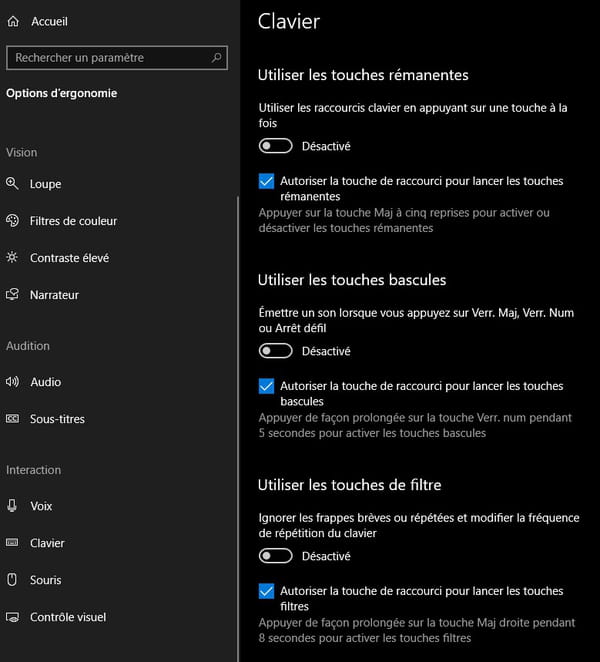
Task: Open Audio speaker icon
Action: [x=12, y=382]
